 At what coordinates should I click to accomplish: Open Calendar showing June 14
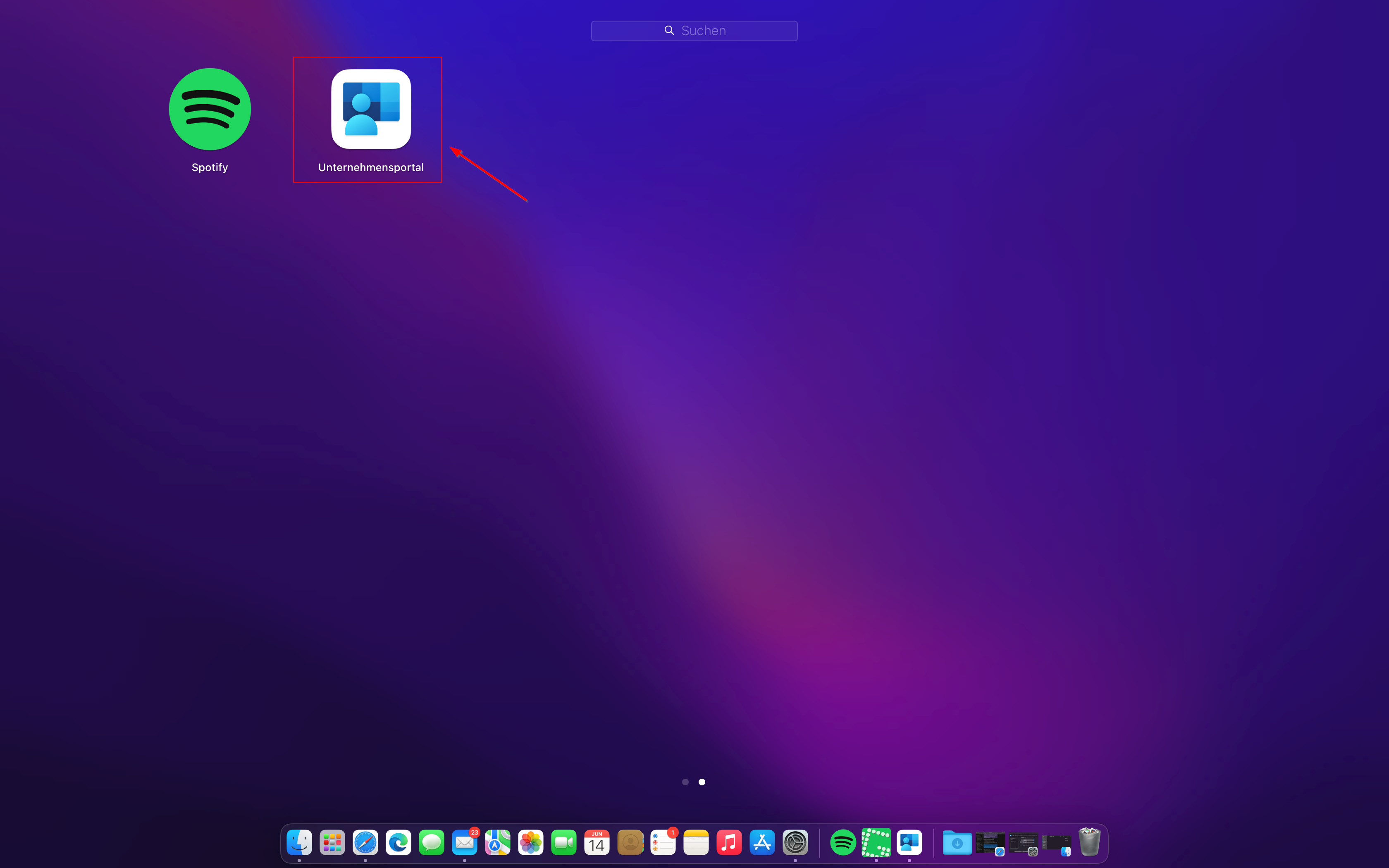[597, 842]
